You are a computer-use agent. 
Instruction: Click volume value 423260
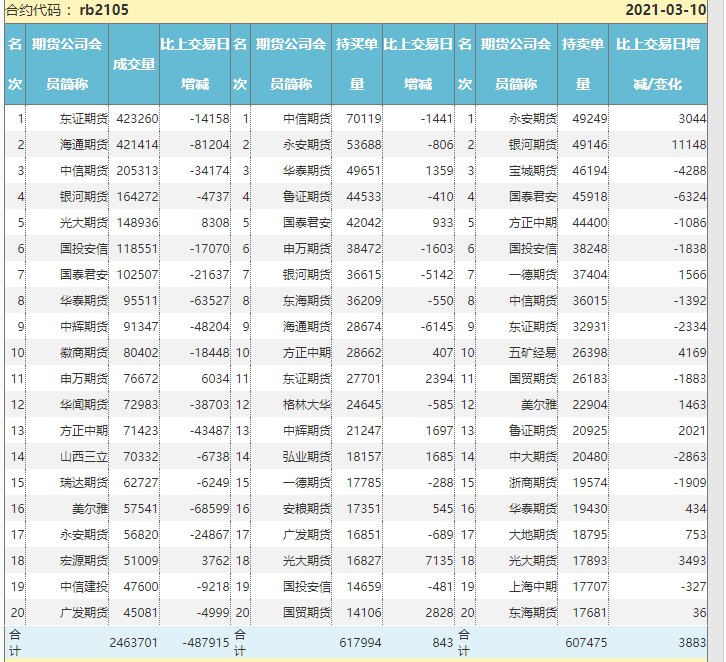[138, 119]
